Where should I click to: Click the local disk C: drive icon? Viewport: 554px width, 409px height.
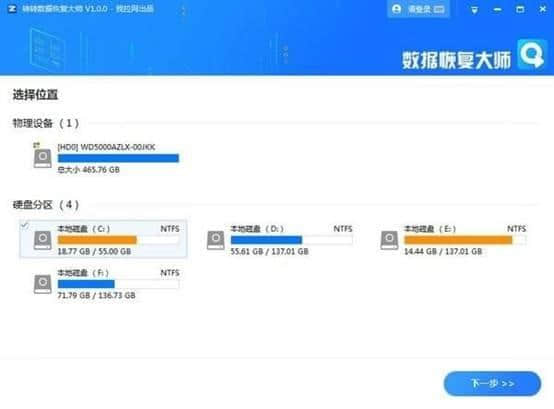click(x=42, y=240)
